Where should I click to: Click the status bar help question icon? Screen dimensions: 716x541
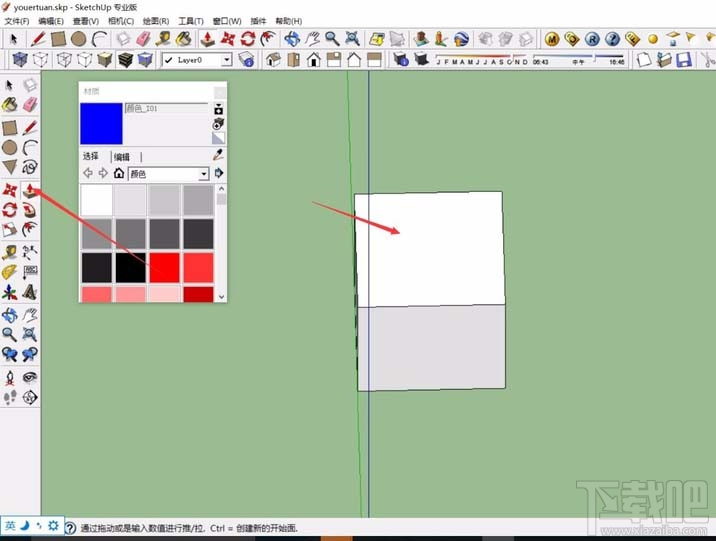click(70, 528)
